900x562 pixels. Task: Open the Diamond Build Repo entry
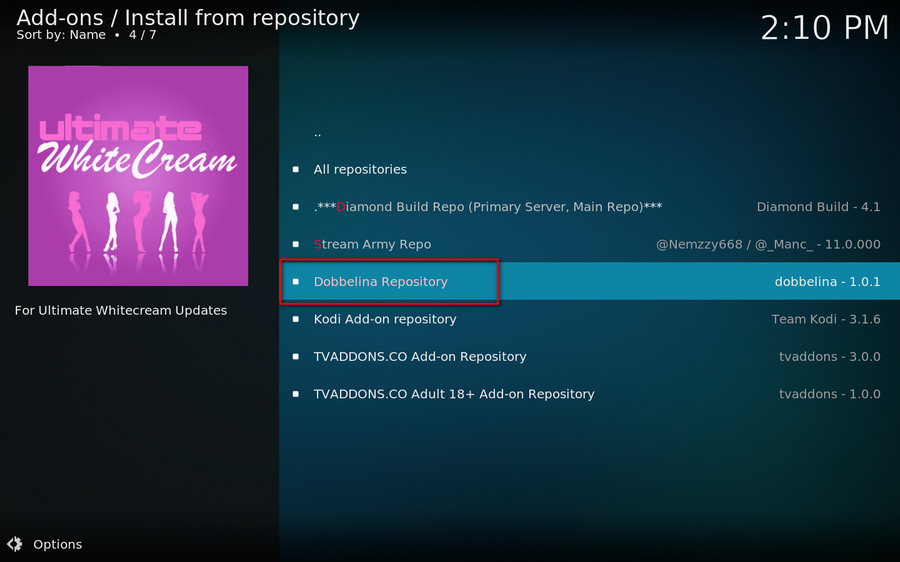click(488, 207)
